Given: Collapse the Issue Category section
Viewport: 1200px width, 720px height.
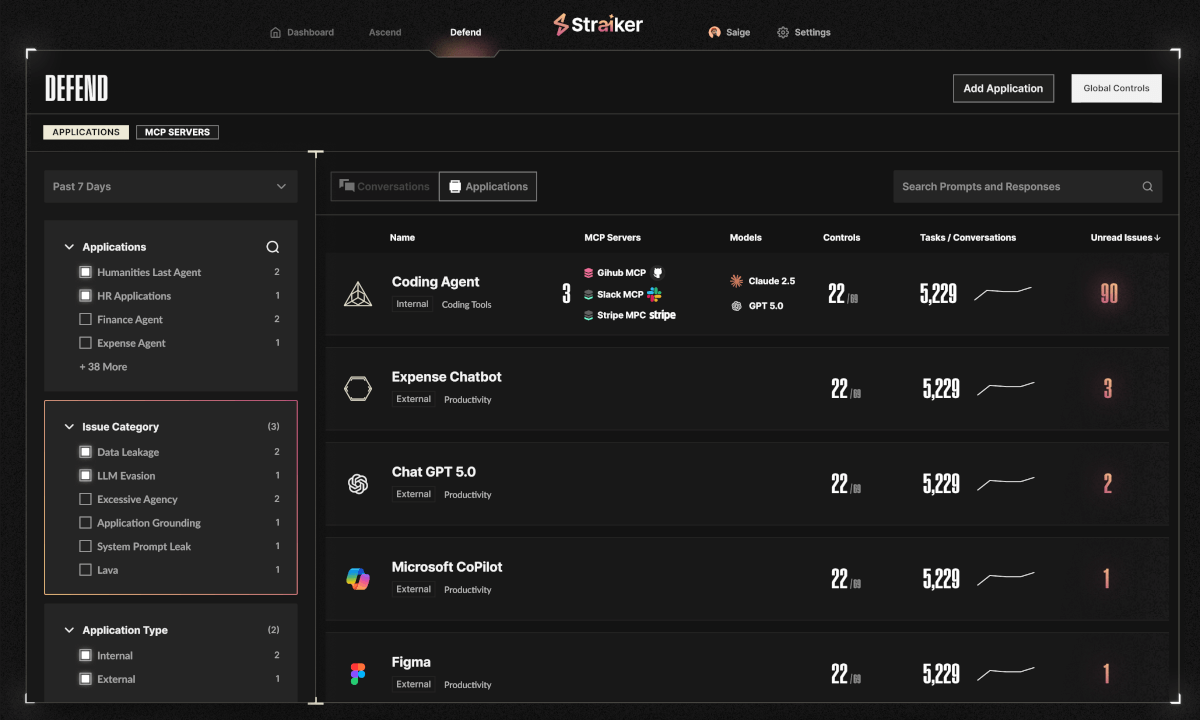Looking at the screenshot, I should coord(69,427).
